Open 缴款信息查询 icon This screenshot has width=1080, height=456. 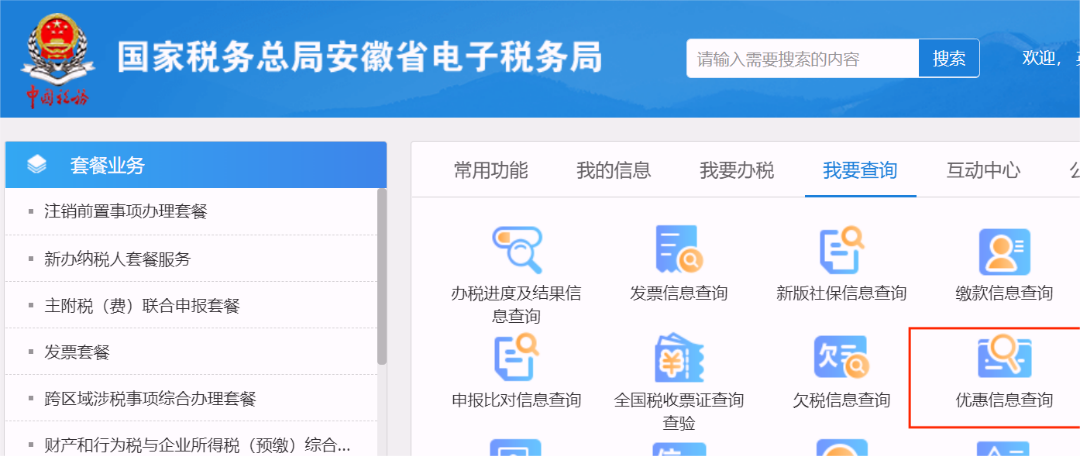(1004, 251)
